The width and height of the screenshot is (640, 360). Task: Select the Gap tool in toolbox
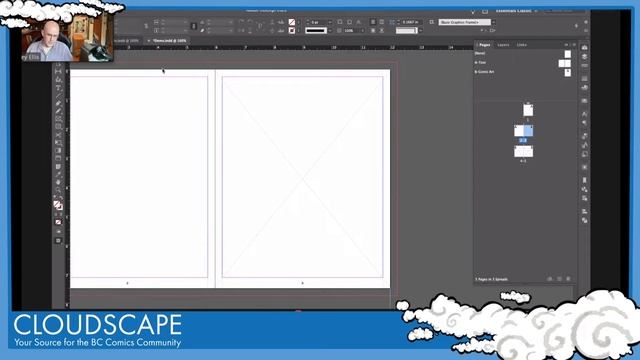click(58, 71)
